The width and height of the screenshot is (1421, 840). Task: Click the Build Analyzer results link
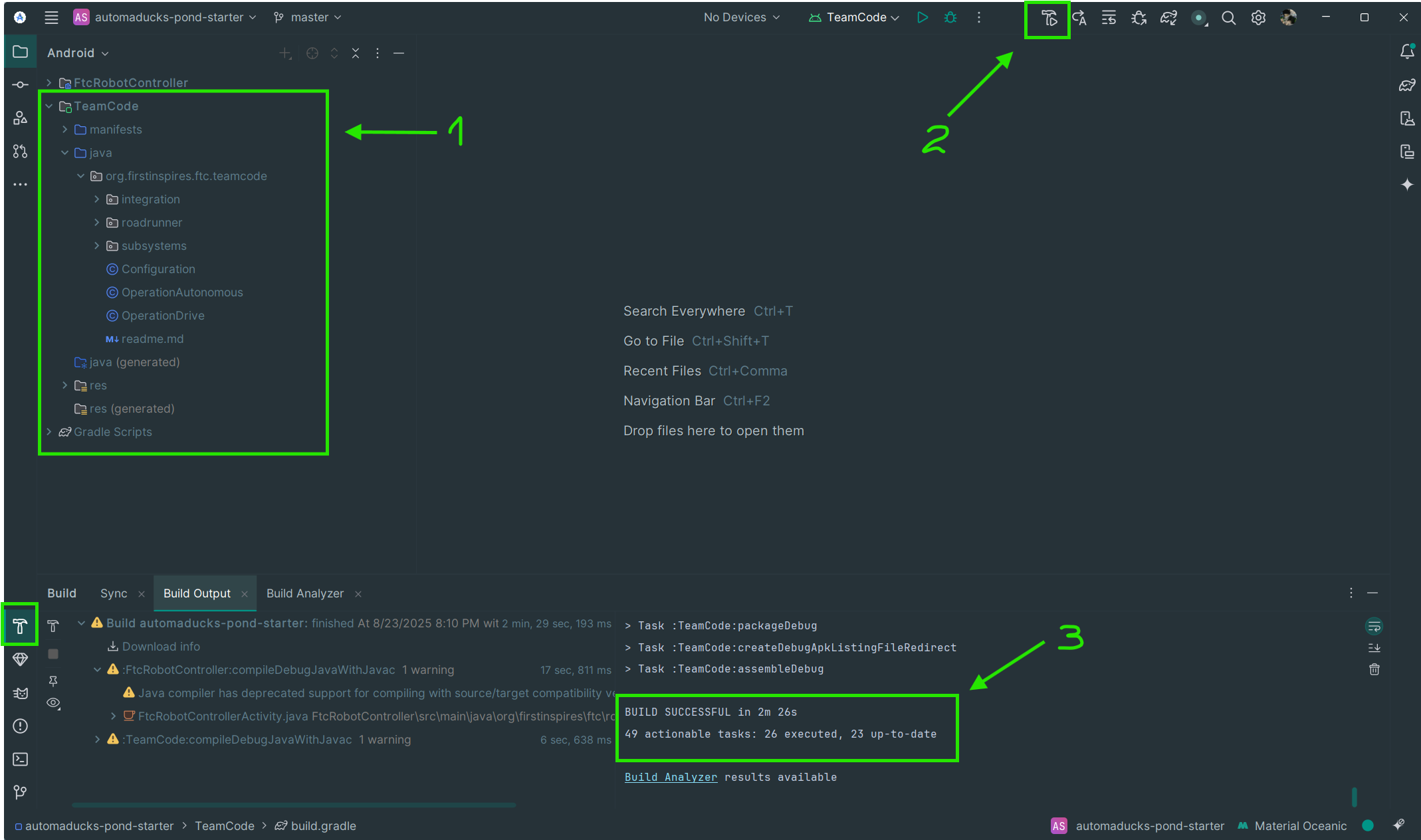tap(671, 777)
